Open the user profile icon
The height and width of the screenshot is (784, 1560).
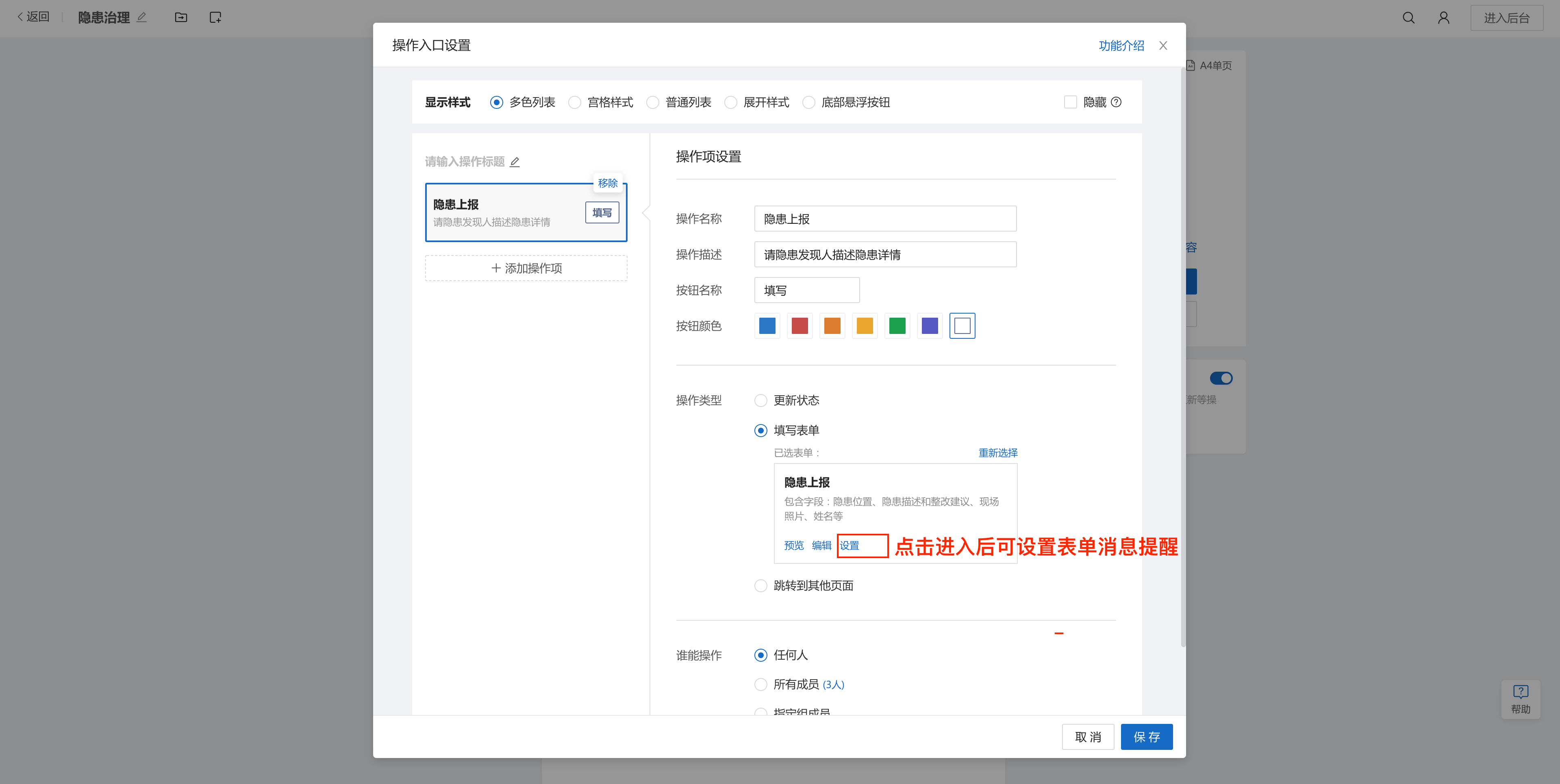[x=1443, y=17]
